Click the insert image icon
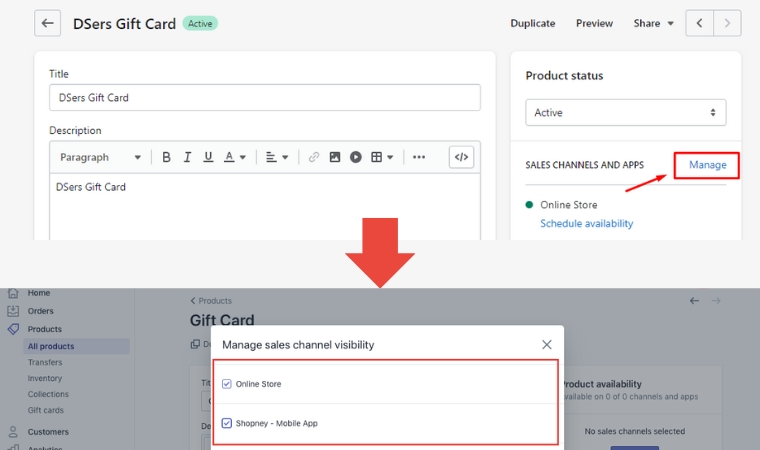Screen dimensions: 760x450 [334, 157]
